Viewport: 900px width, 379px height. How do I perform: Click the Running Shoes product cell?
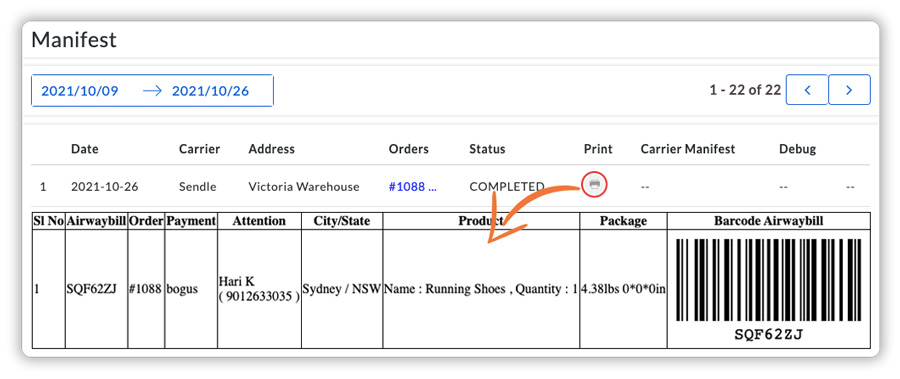click(481, 289)
